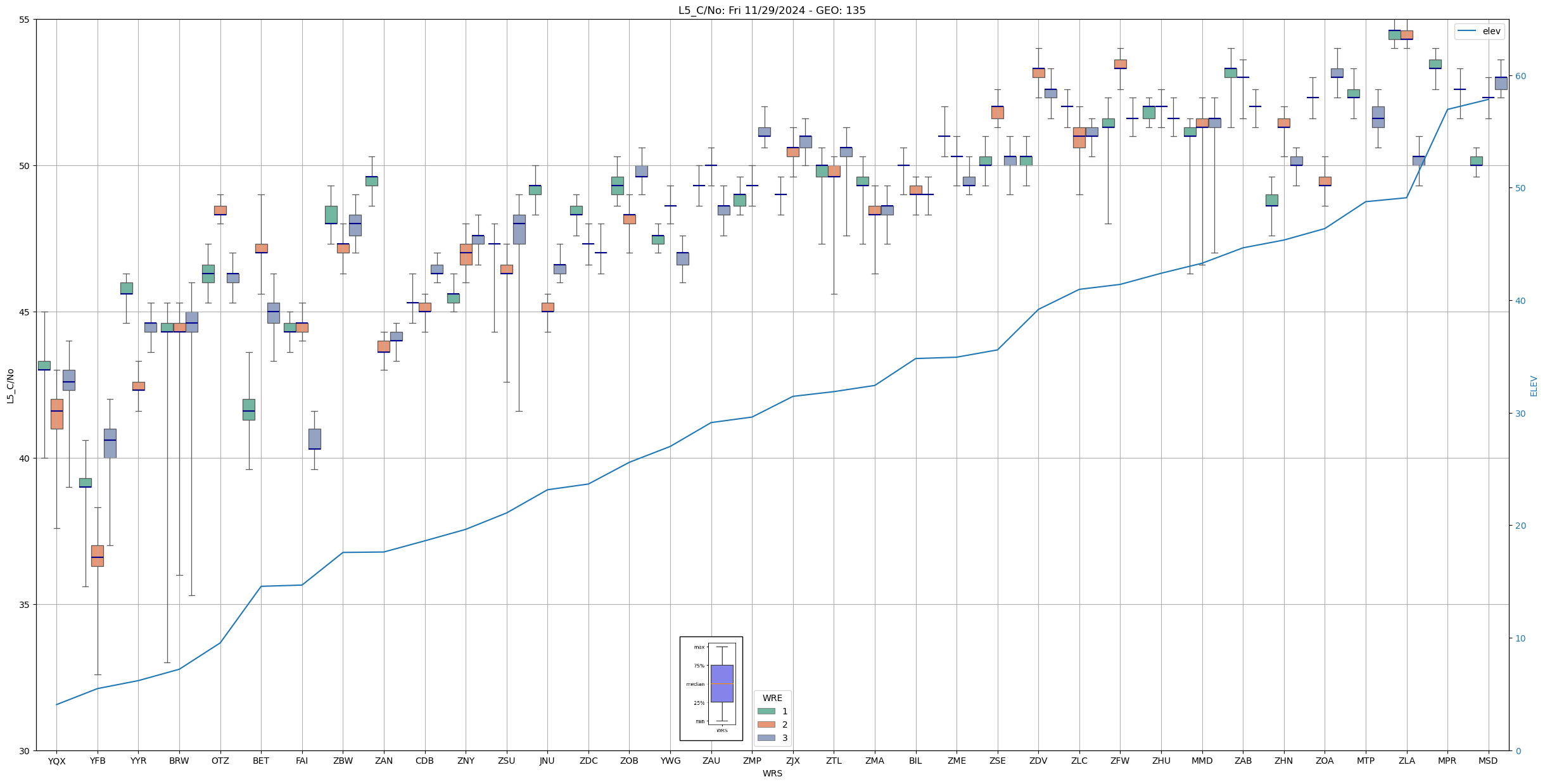Click the orange WRE 2 legend swatch
Image resolution: width=1545 pixels, height=784 pixels.
[x=766, y=724]
